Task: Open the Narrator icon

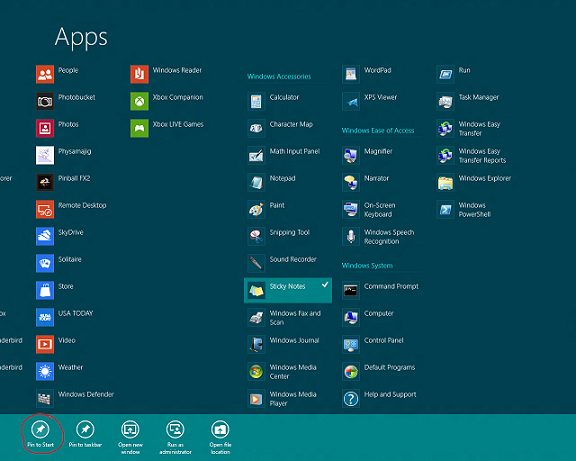Action: click(351, 182)
